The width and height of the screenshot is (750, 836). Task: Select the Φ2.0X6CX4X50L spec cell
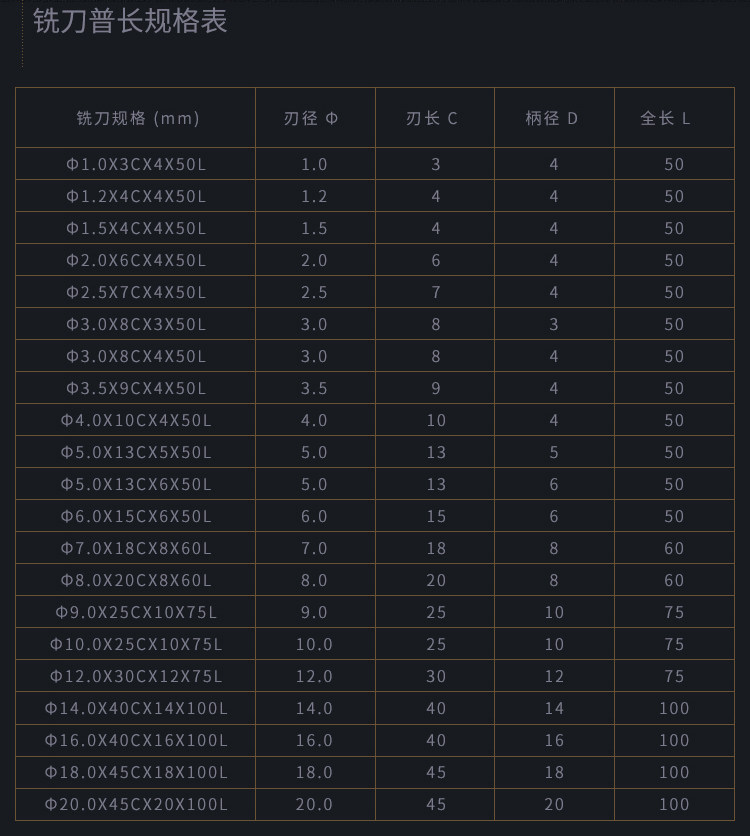pyautogui.click(x=136, y=260)
